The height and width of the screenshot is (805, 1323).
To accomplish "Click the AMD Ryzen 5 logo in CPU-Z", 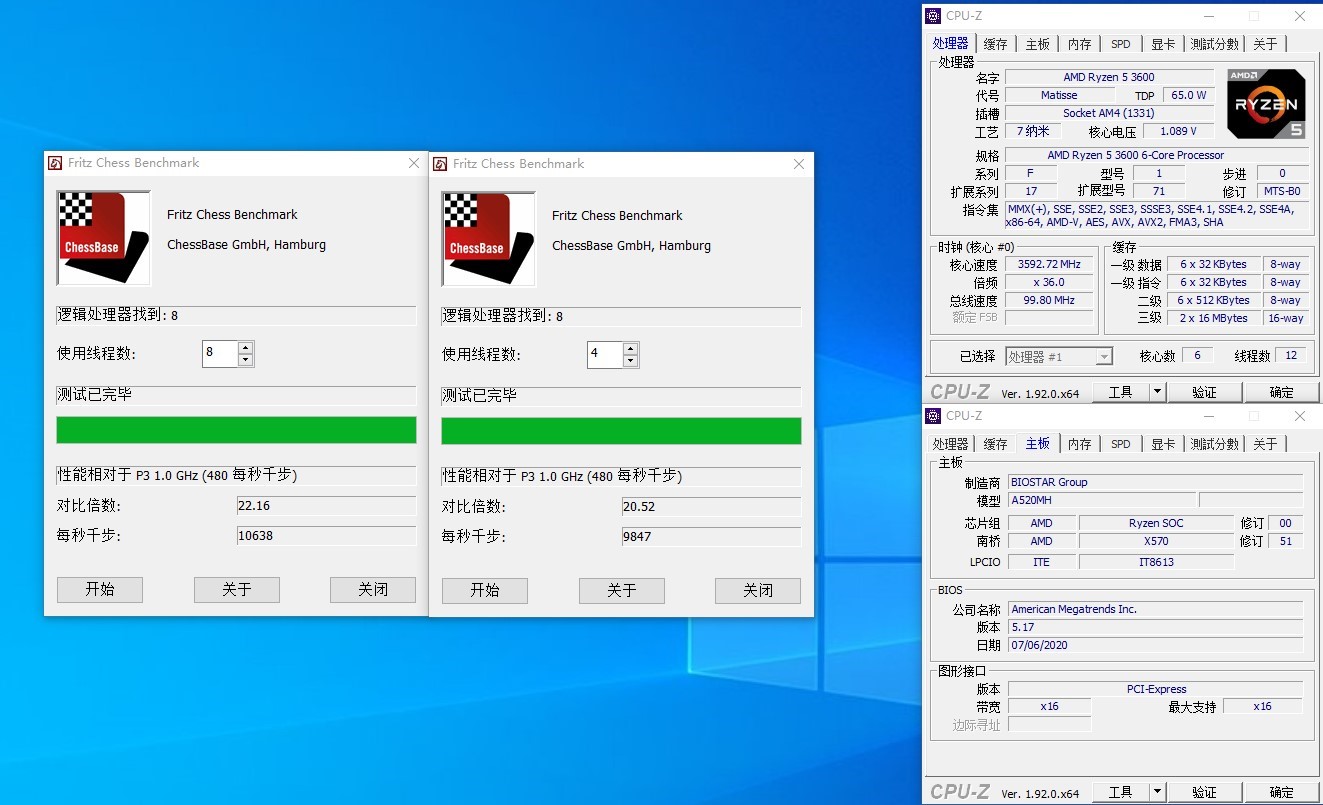I will point(1266,104).
